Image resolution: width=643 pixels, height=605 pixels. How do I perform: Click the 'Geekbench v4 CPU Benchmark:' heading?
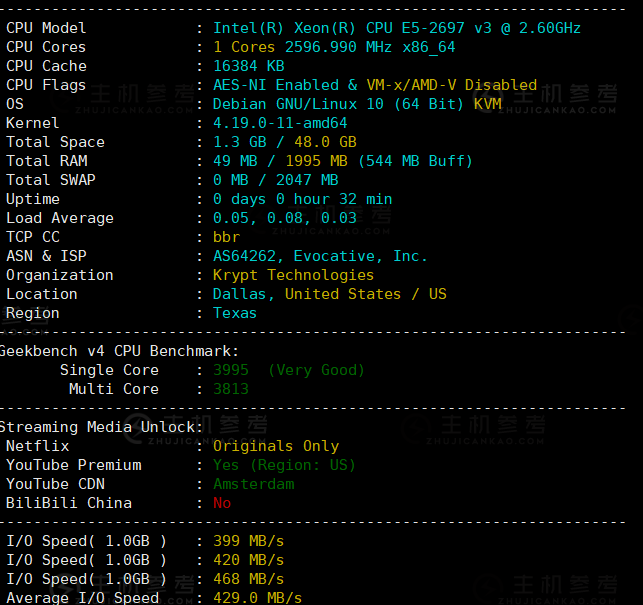click(x=119, y=351)
